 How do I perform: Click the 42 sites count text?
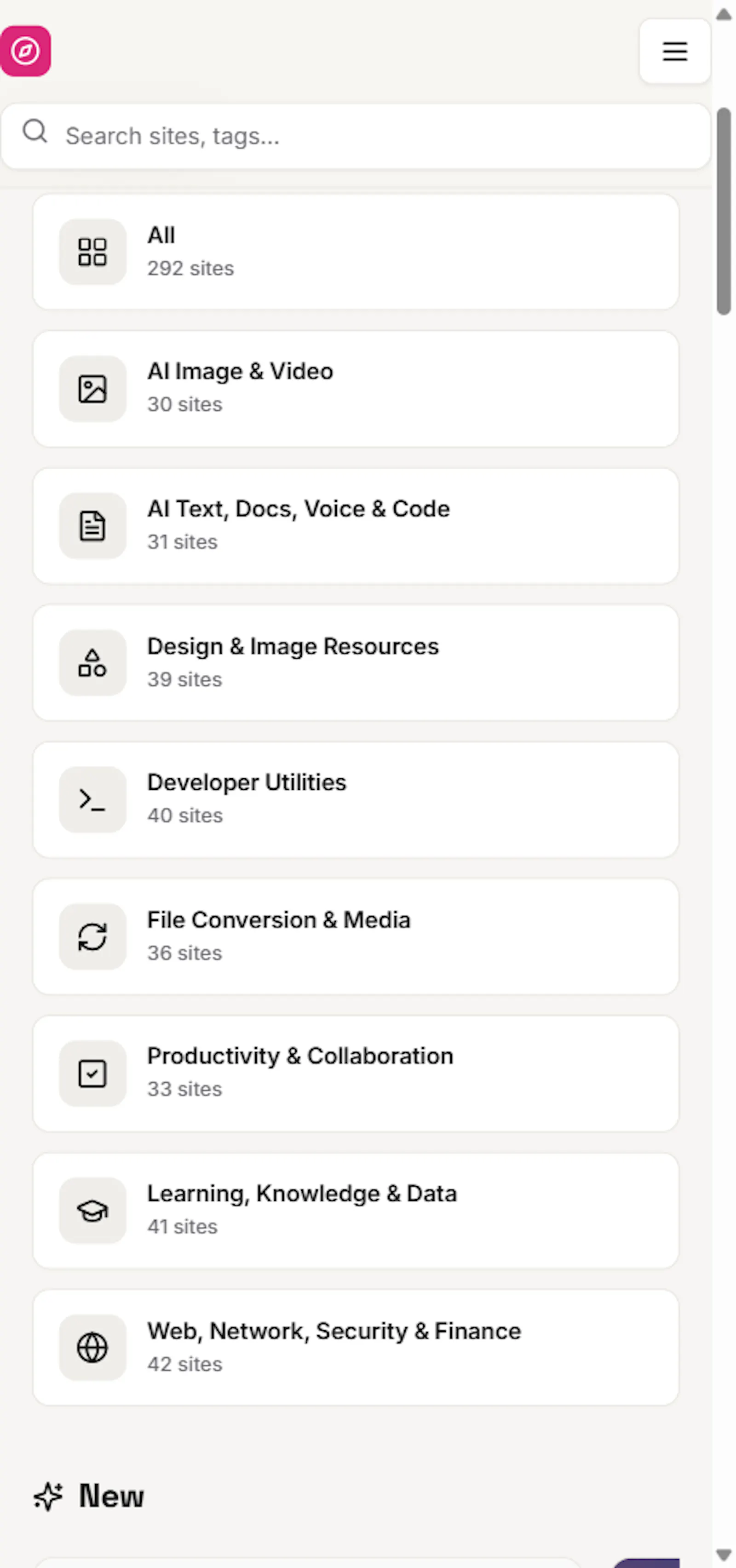[185, 1365]
